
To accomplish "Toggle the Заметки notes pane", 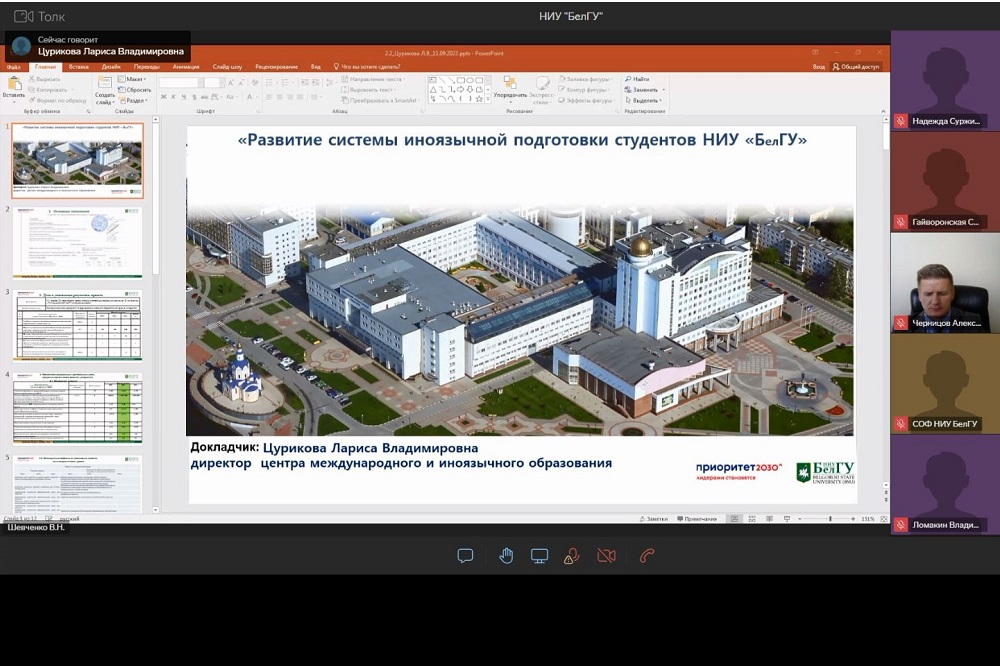I will point(653,519).
